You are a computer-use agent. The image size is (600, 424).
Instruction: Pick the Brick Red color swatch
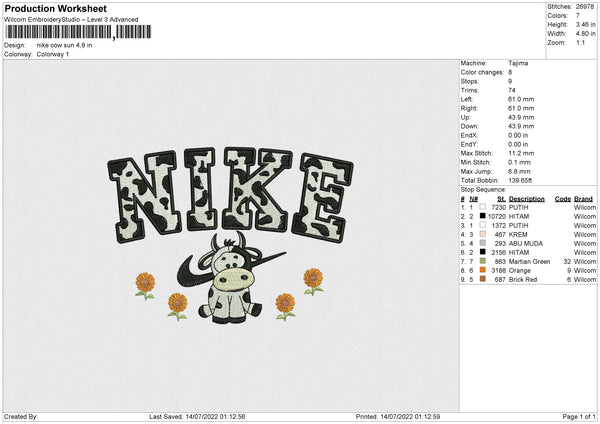coord(483,279)
